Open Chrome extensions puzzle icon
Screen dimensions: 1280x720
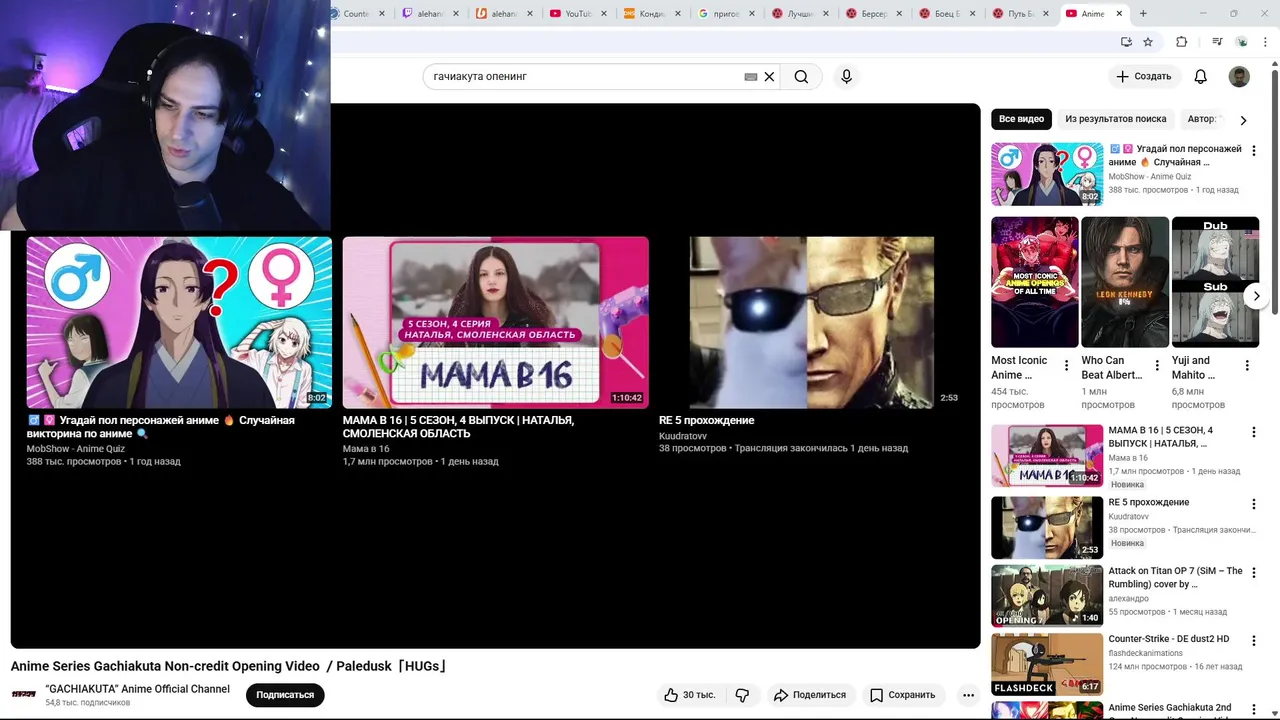(x=1181, y=42)
